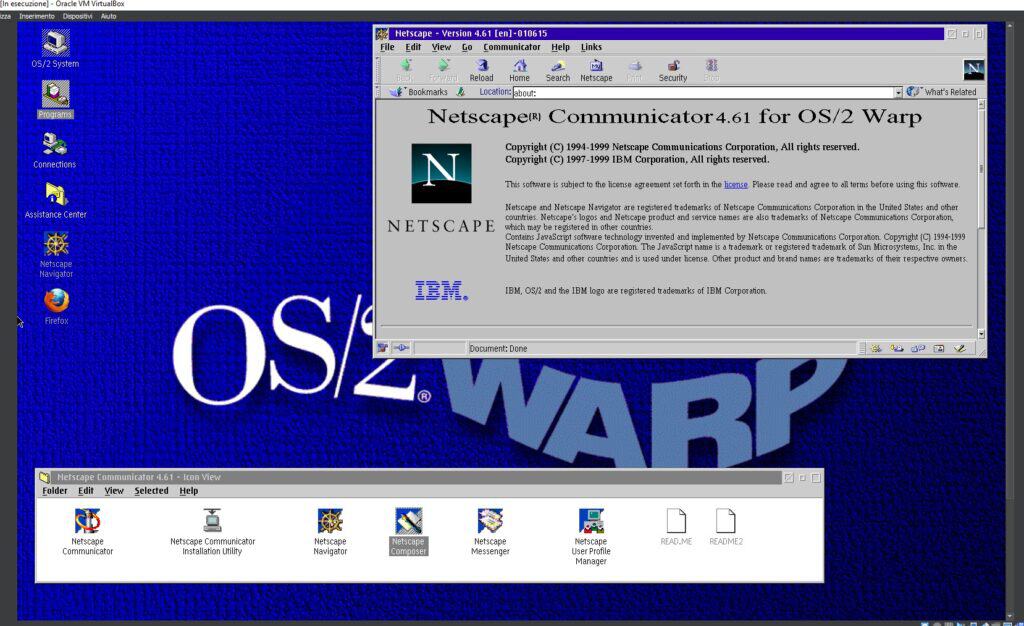The height and width of the screenshot is (626, 1024).
Task: Open the Security toolbar button
Action: coord(673,70)
